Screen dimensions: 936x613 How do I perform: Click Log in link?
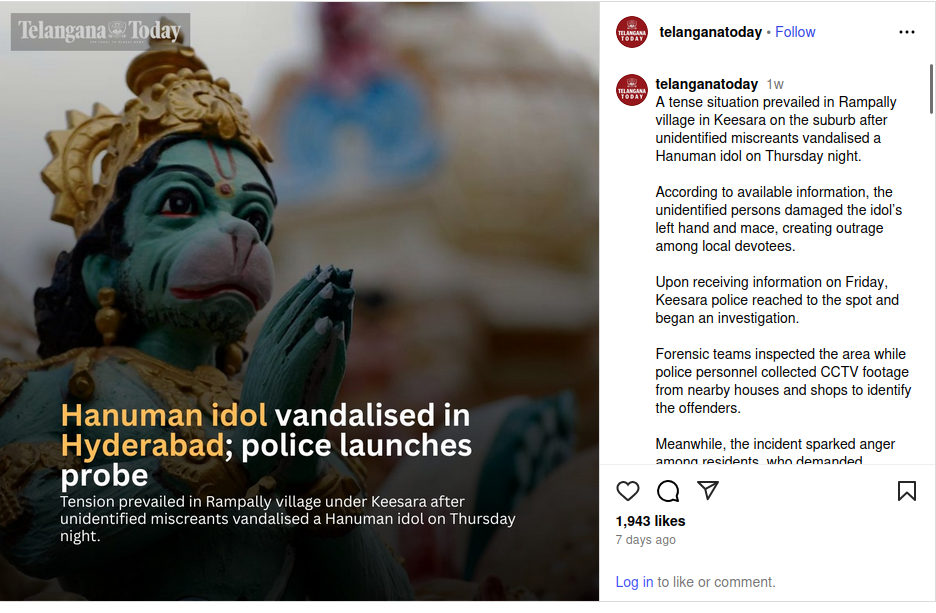click(x=634, y=582)
